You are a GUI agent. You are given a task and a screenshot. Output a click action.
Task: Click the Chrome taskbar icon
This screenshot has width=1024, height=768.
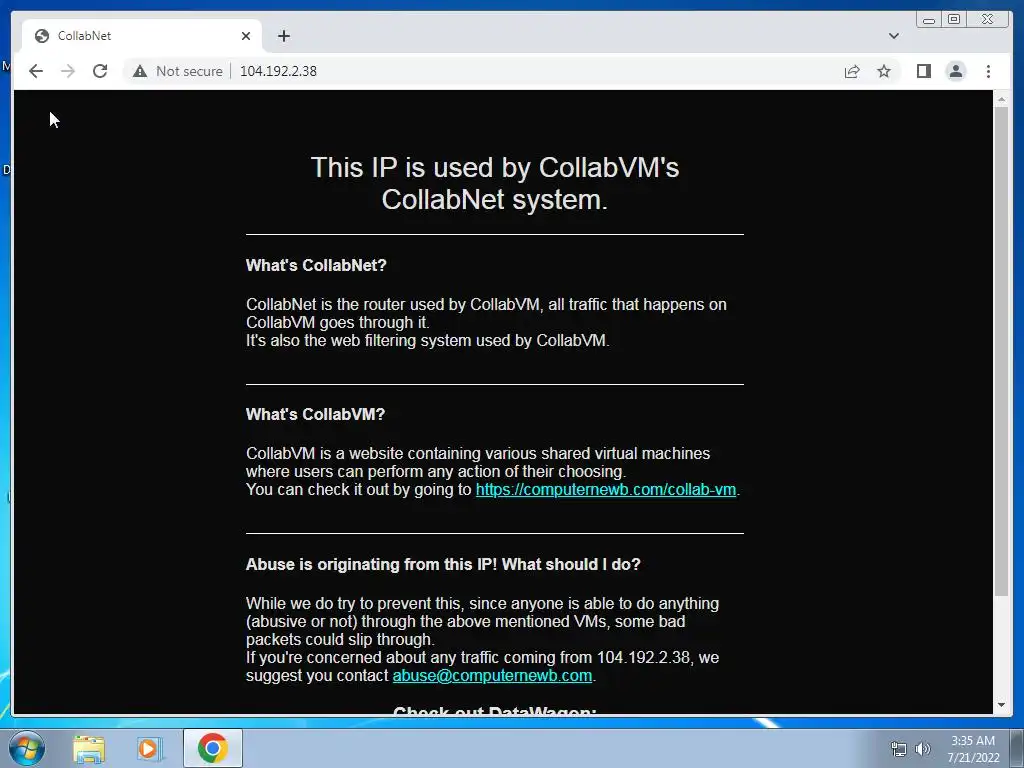[212, 748]
